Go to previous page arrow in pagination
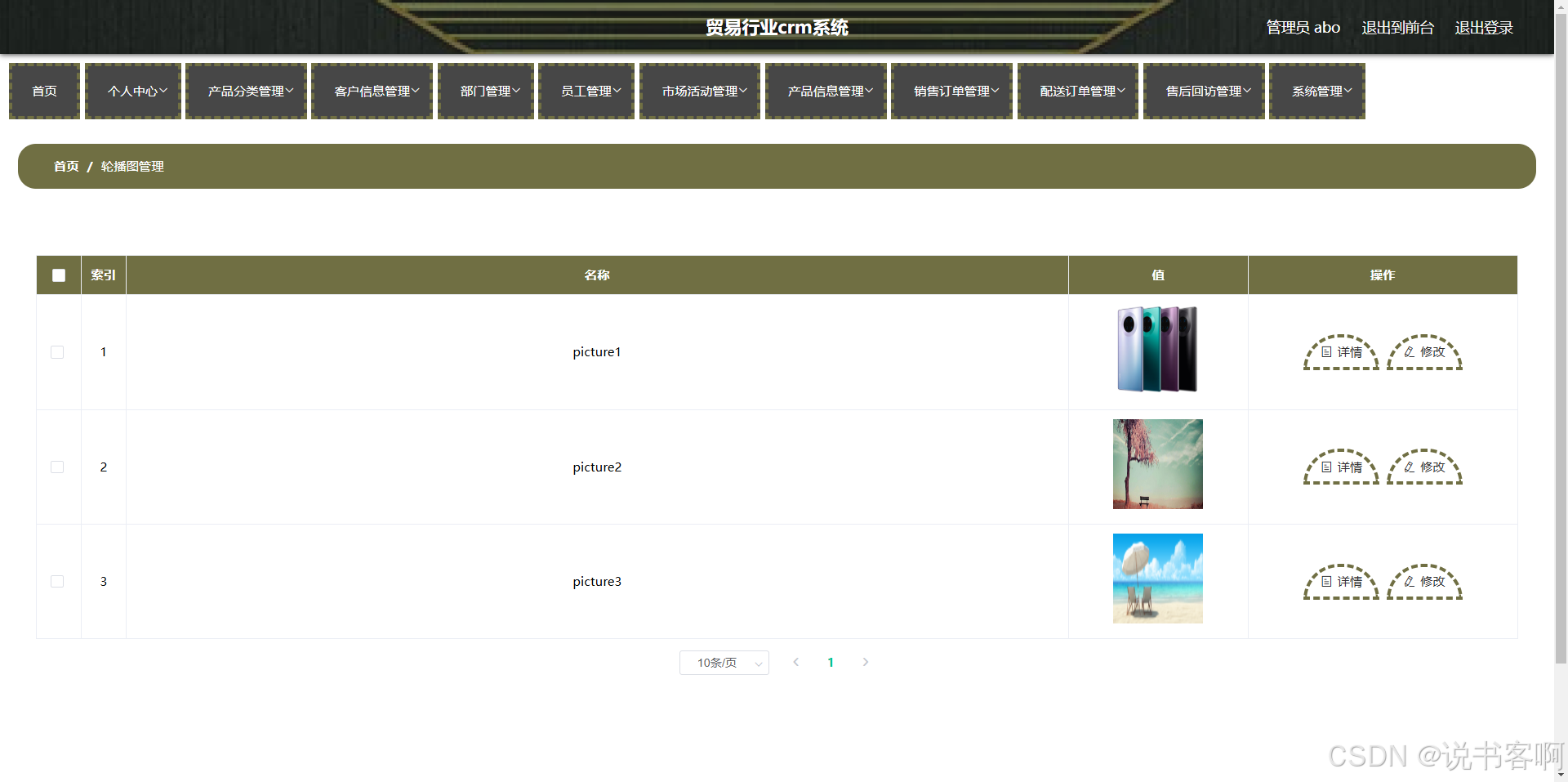Screen dimensions: 1568x782 795,662
